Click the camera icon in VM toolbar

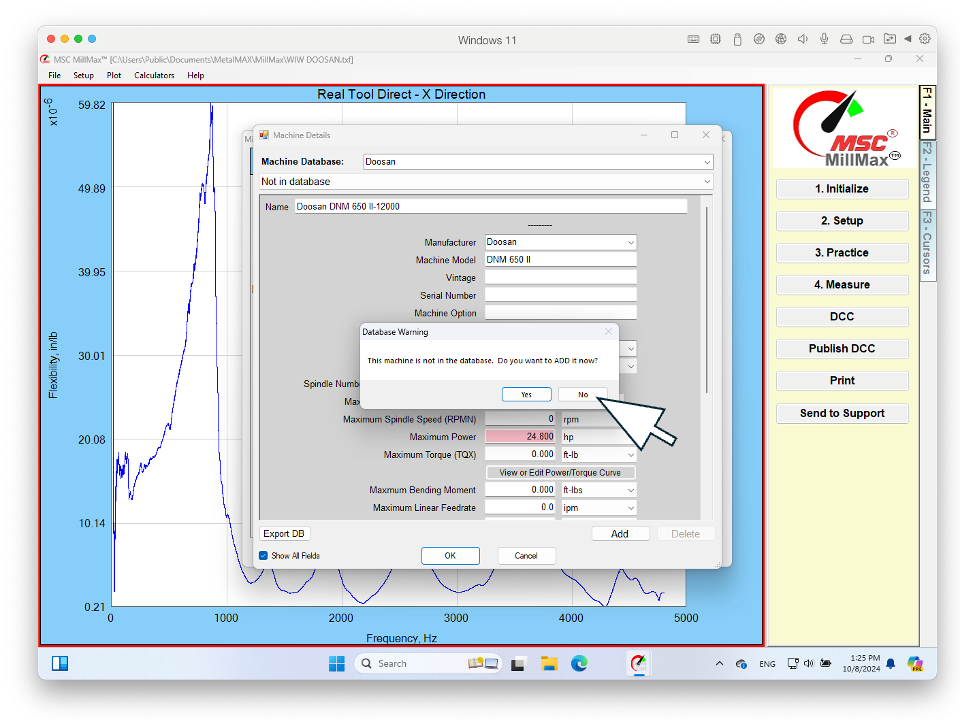[868, 39]
